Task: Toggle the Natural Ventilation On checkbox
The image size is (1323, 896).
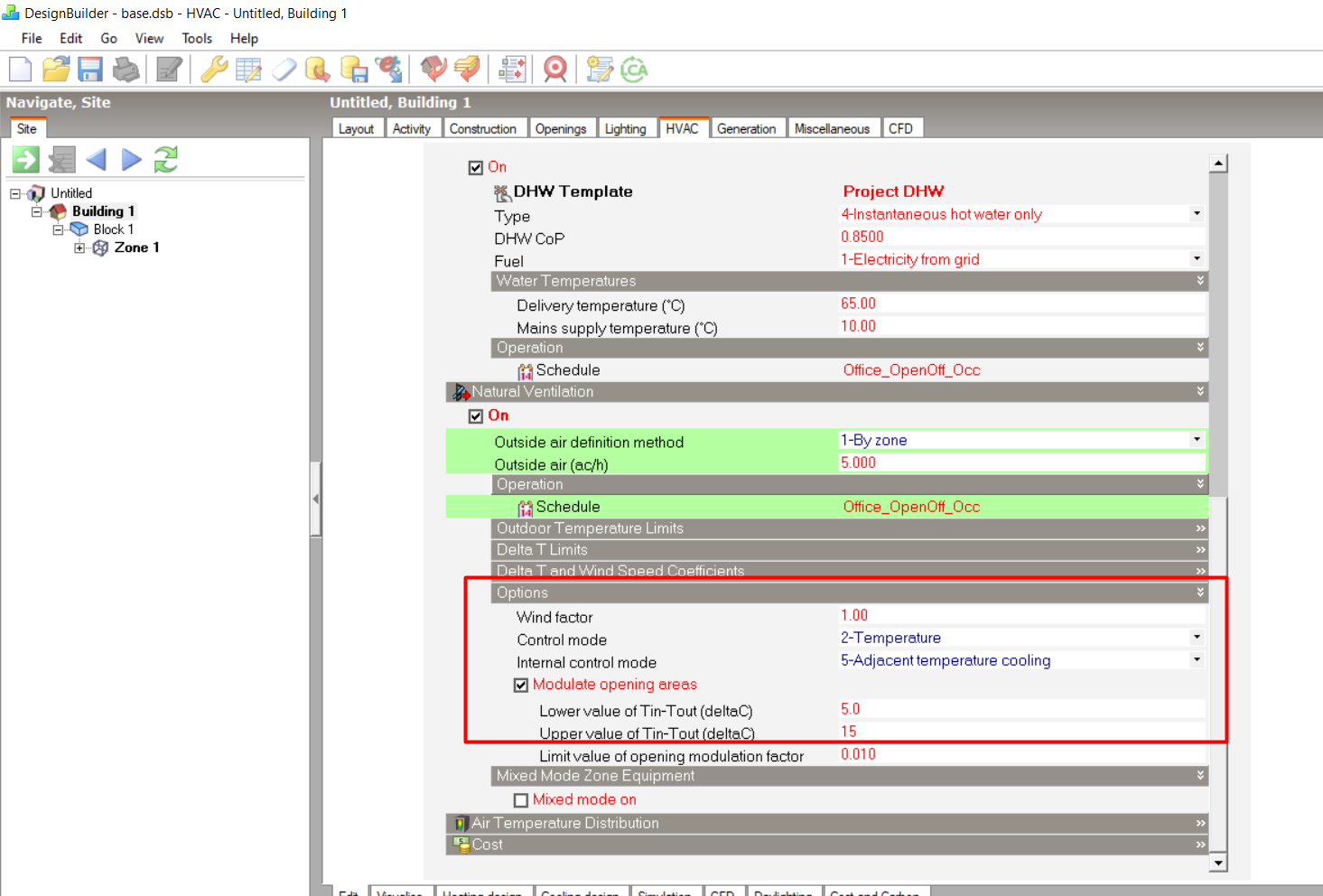Action: [x=476, y=416]
